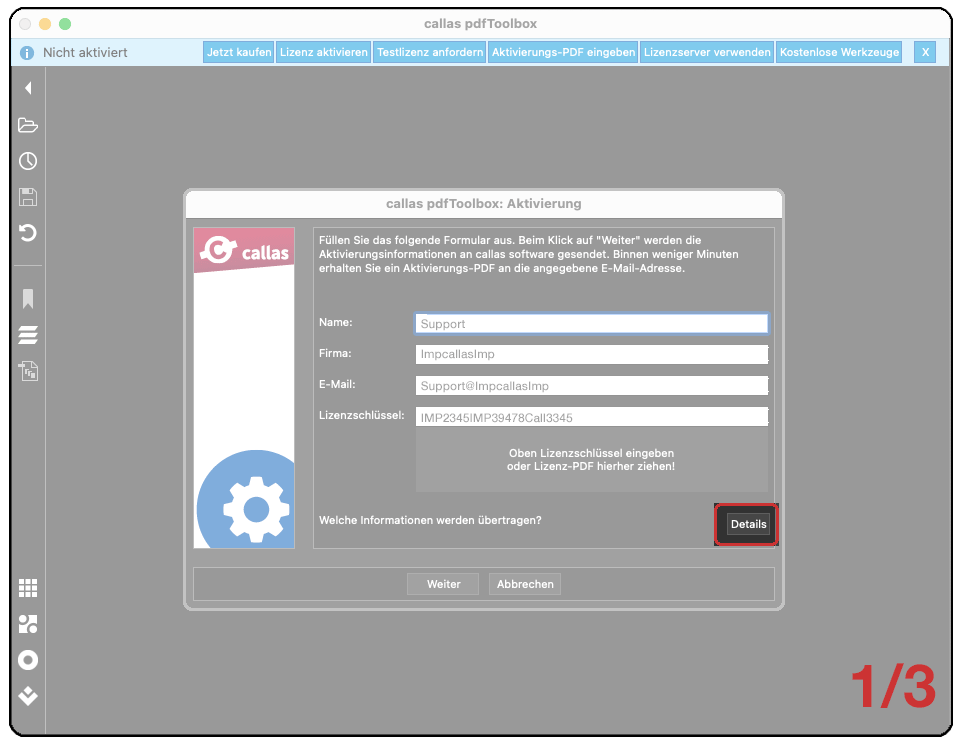Click the shapes icon below the grid

(x=28, y=624)
